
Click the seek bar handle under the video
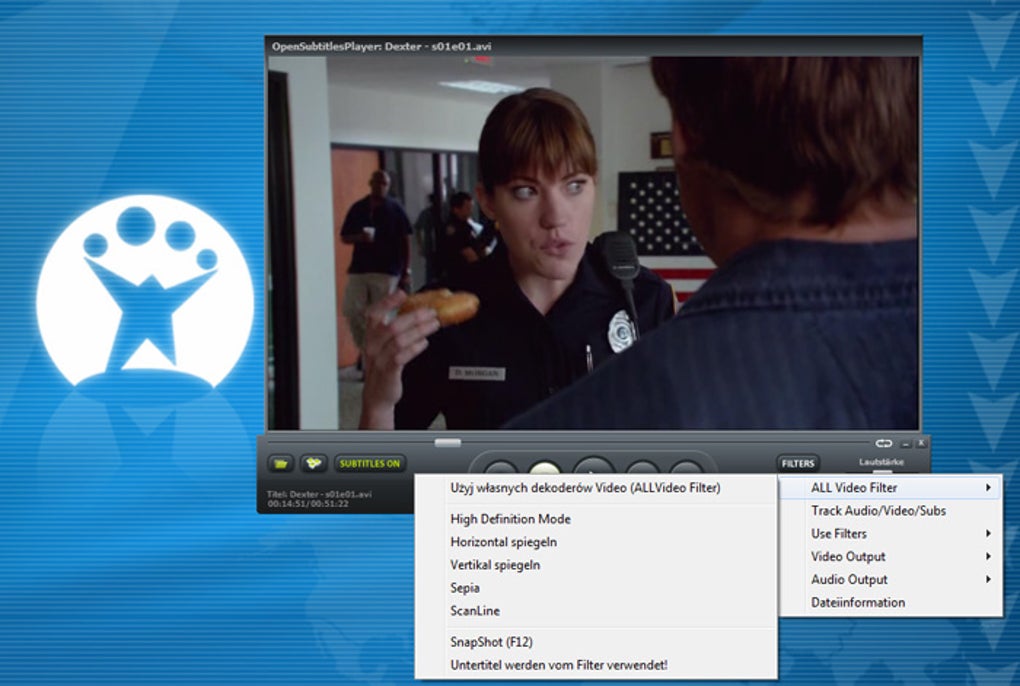tap(448, 443)
